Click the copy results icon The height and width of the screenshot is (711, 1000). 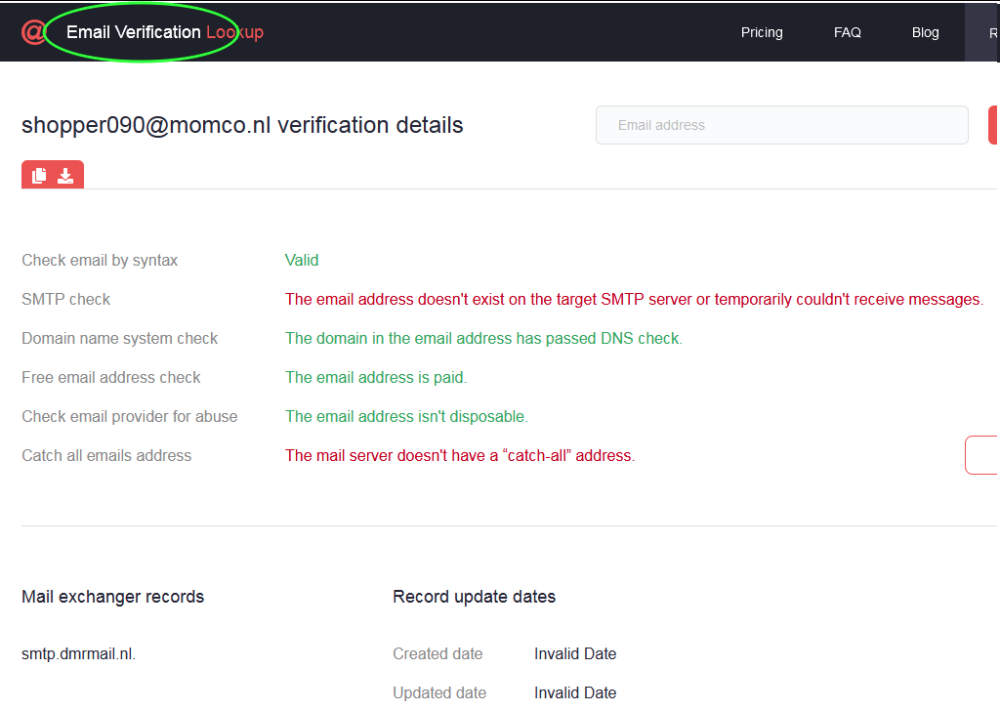point(39,176)
